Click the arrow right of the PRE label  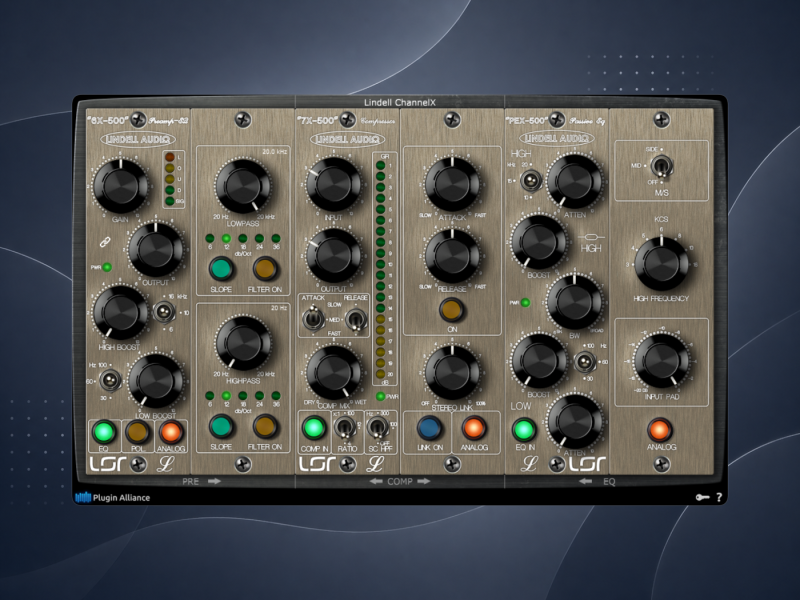(x=214, y=481)
